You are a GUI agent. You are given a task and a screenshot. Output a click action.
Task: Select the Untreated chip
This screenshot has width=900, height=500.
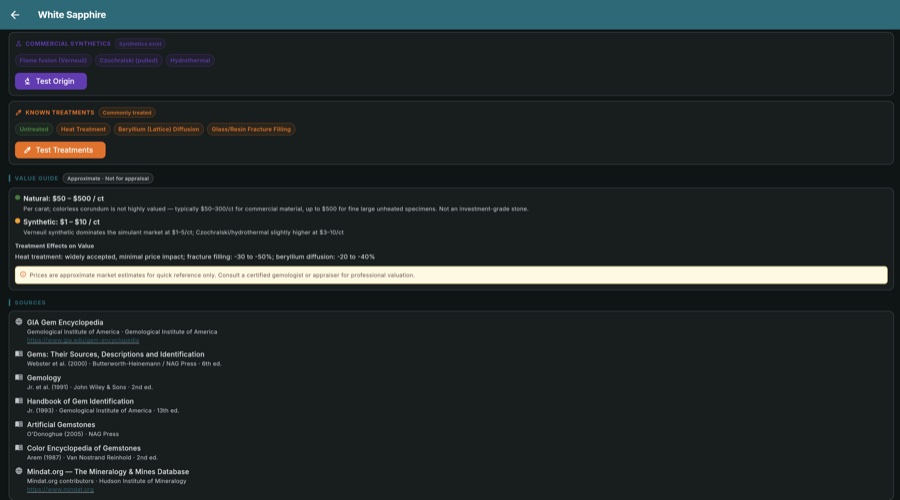33,129
